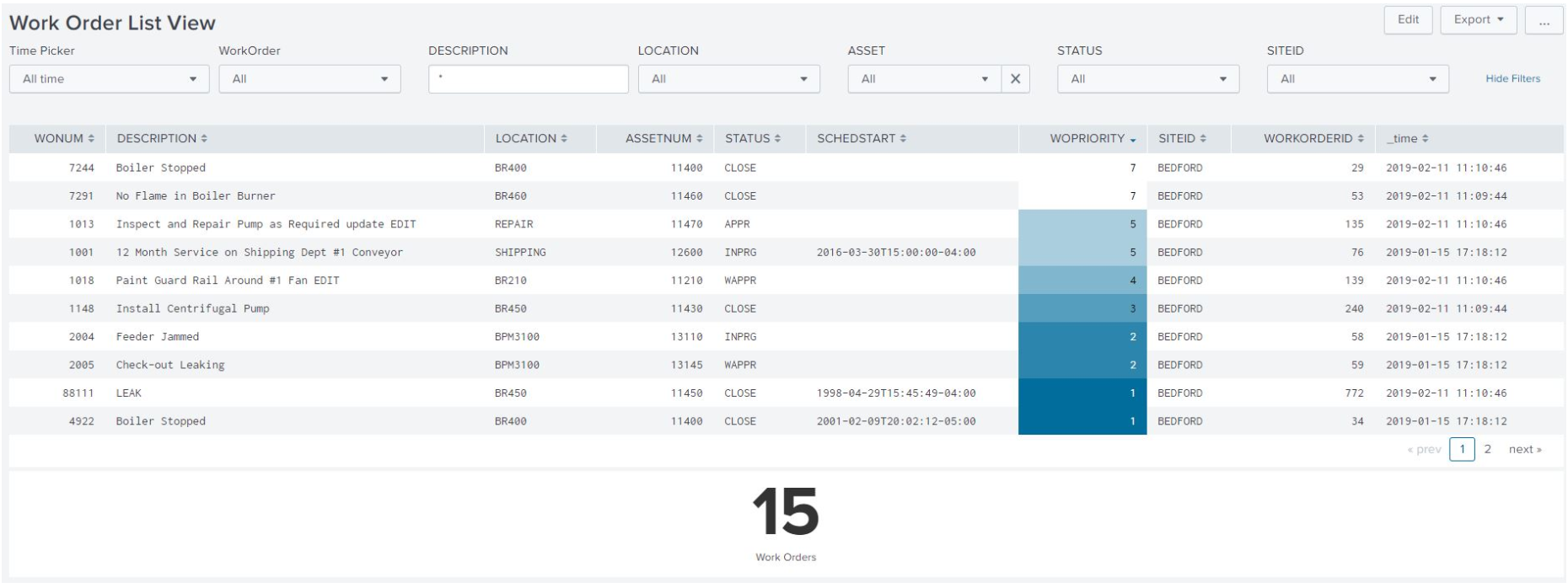Click location cell 'REPAIR'
Viewport: 1568px width, 588px height.
[513, 224]
